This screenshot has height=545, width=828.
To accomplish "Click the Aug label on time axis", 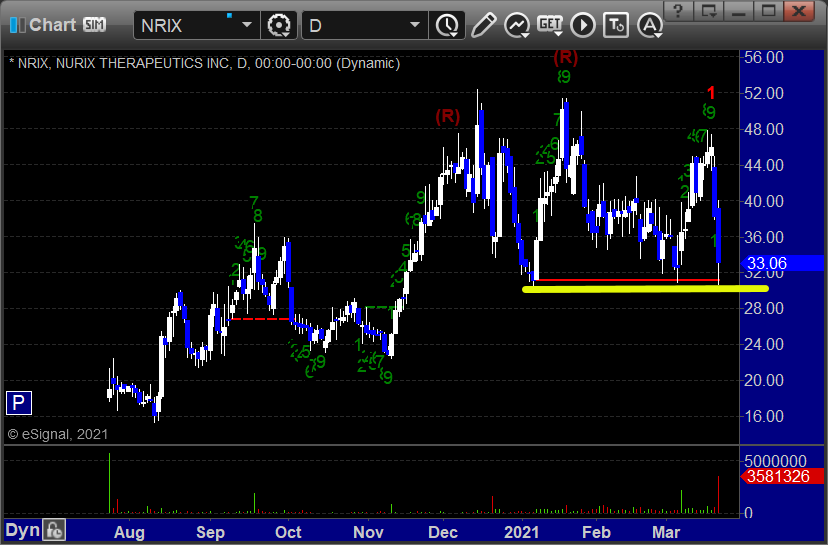I will click(x=129, y=532).
